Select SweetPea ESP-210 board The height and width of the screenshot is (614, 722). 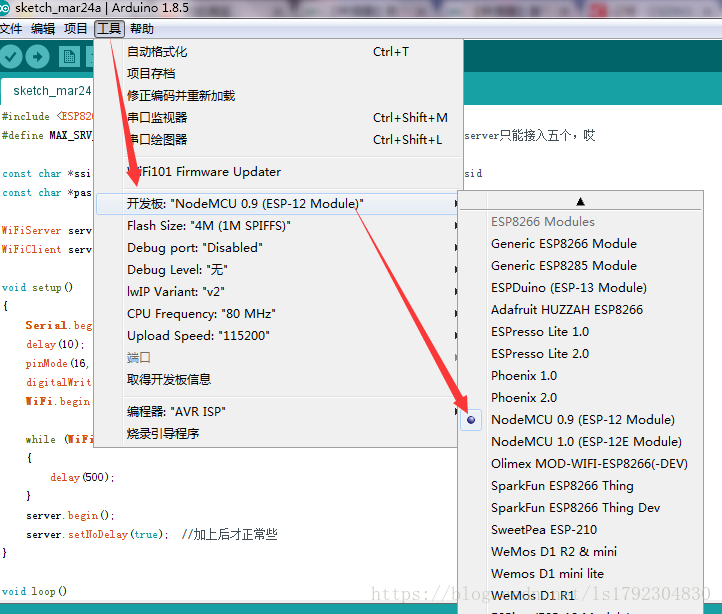coord(544,530)
